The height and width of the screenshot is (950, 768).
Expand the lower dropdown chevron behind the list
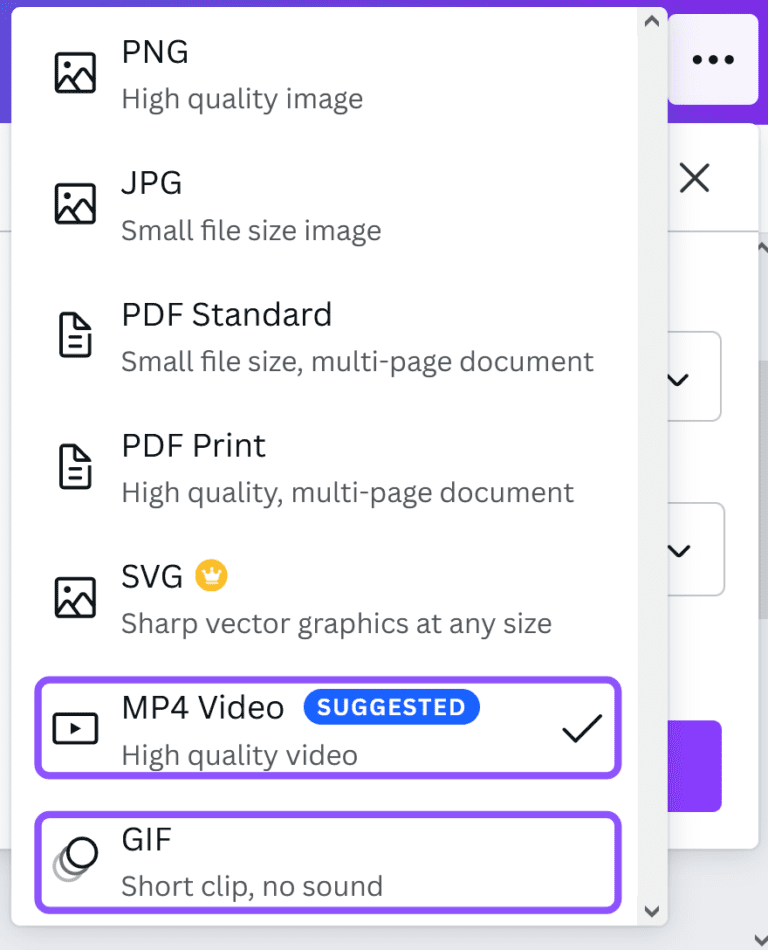[678, 551]
